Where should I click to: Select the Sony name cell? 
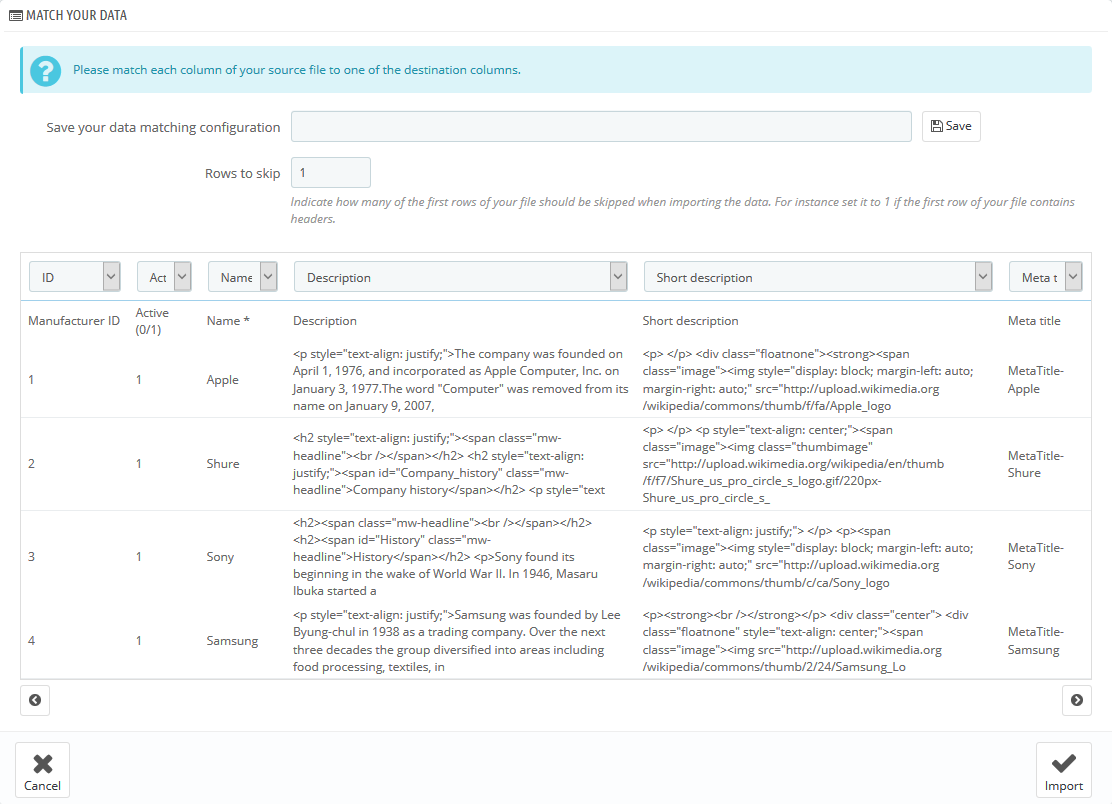[x=220, y=557]
